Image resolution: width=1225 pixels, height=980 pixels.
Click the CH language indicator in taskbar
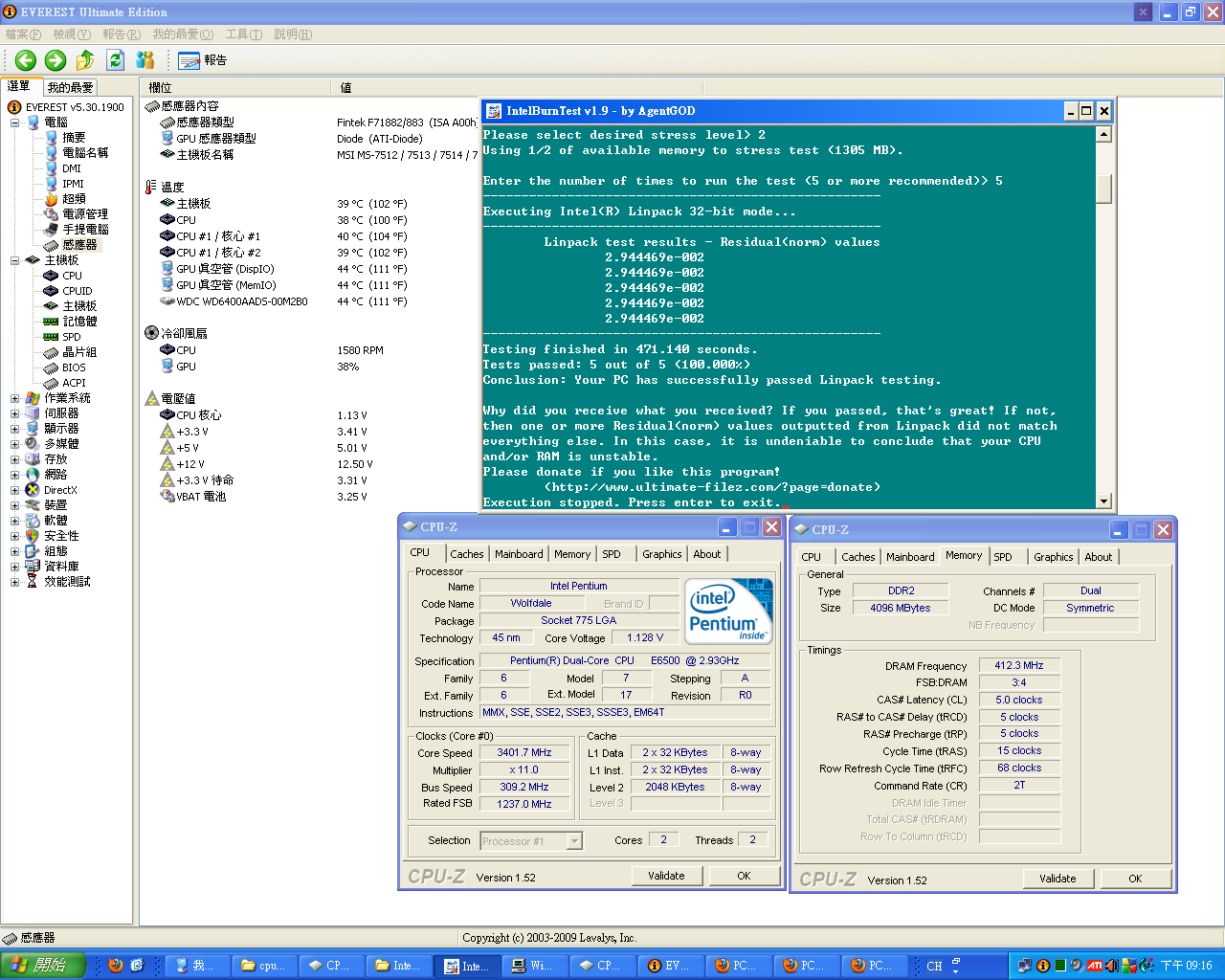(x=934, y=967)
